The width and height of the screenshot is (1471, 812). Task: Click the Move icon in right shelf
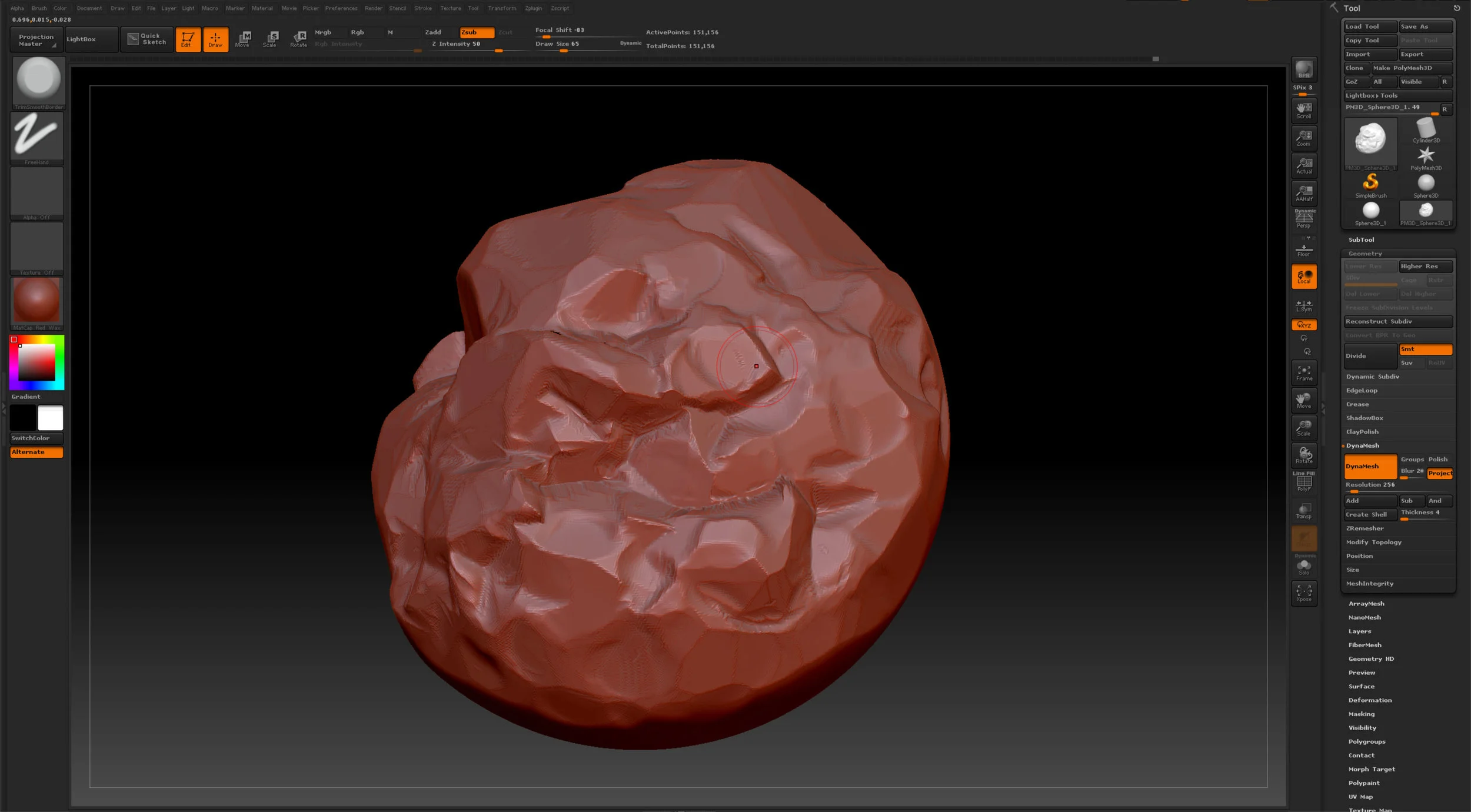1304,401
